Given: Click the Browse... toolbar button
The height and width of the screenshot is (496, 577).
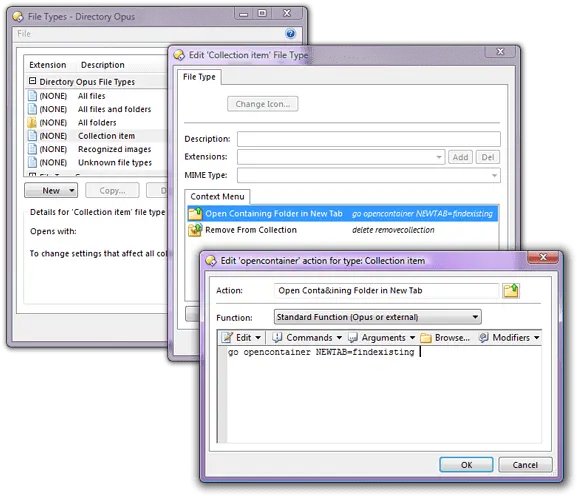Looking at the screenshot, I should (445, 337).
